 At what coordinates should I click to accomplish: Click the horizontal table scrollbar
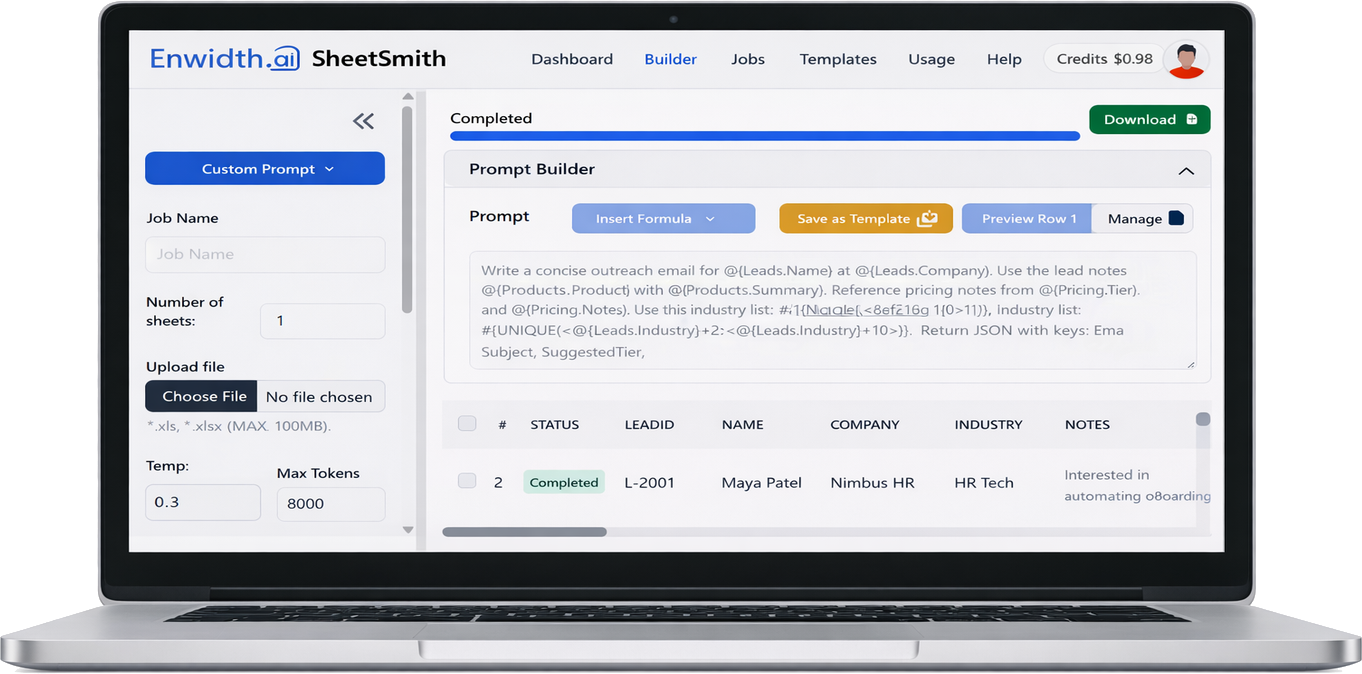tap(524, 532)
